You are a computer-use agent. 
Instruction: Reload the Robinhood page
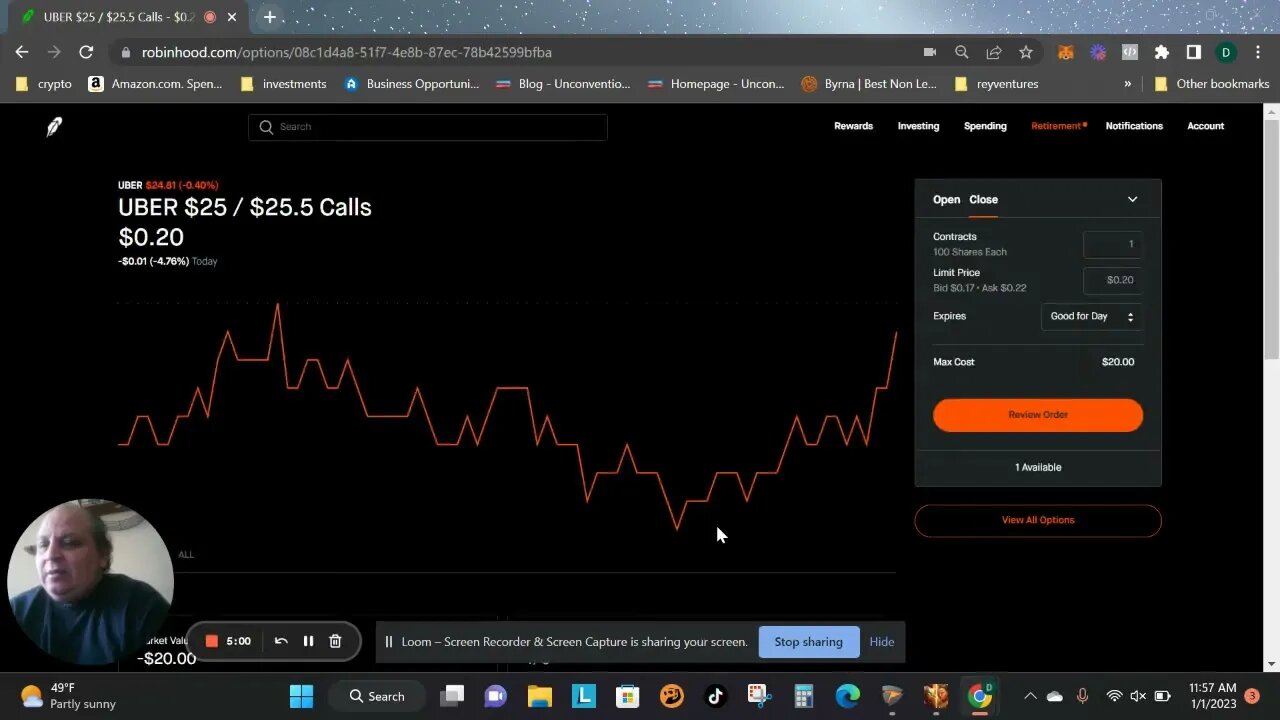pyautogui.click(x=86, y=52)
